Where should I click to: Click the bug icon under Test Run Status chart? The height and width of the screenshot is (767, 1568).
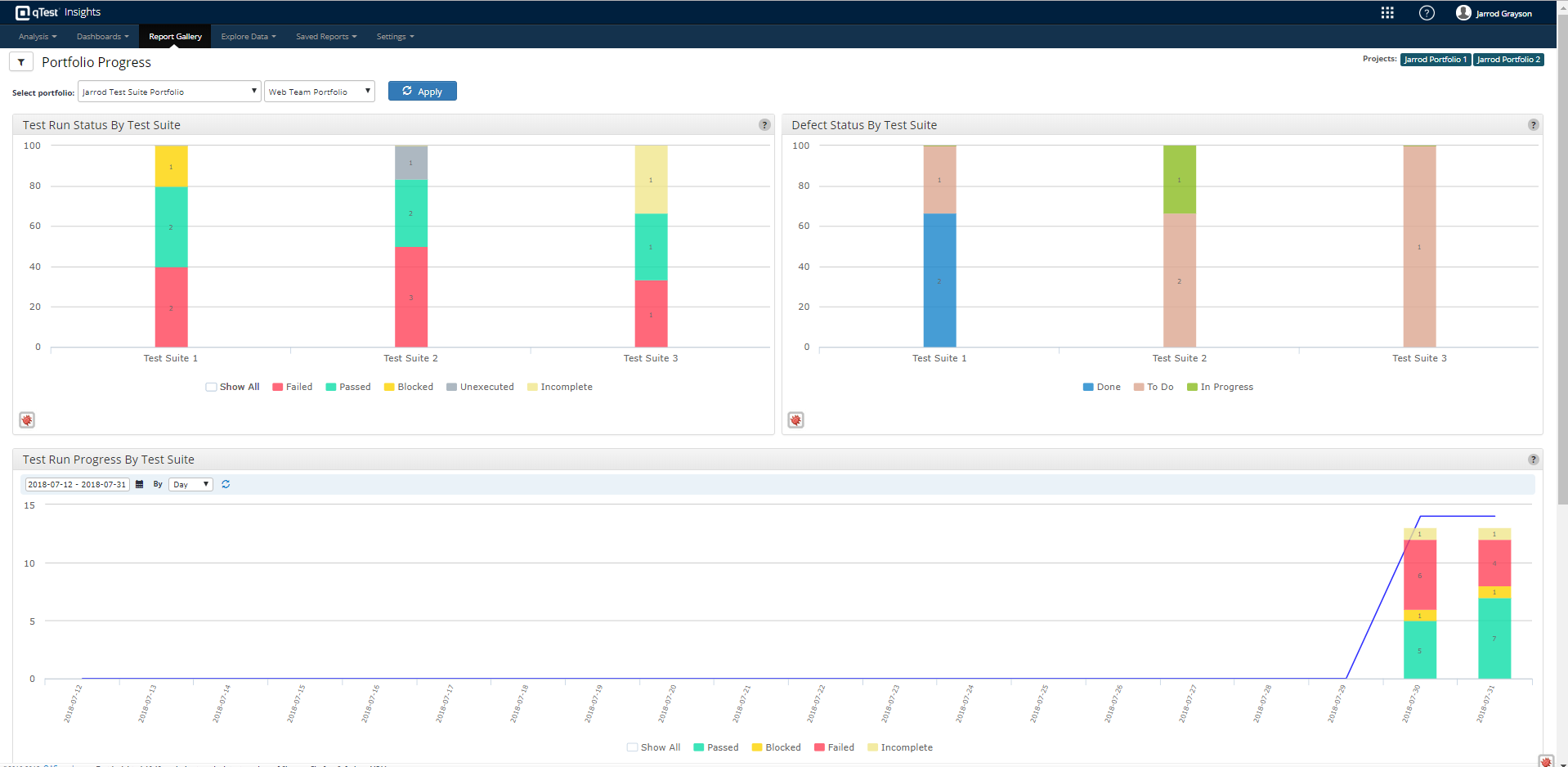point(27,420)
